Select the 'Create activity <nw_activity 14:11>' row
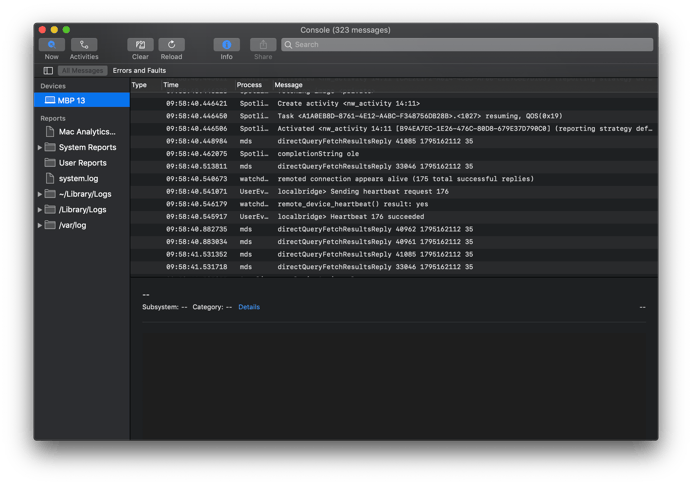 point(394,103)
